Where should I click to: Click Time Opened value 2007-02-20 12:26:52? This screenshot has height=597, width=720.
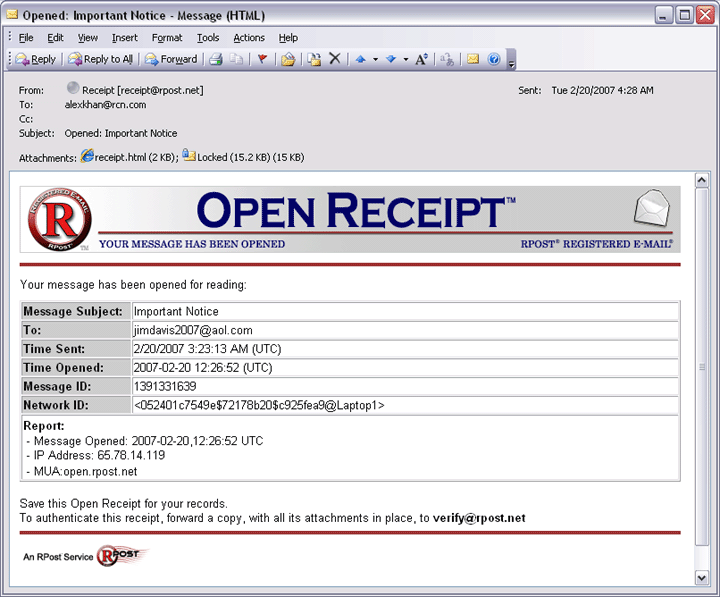click(x=203, y=368)
